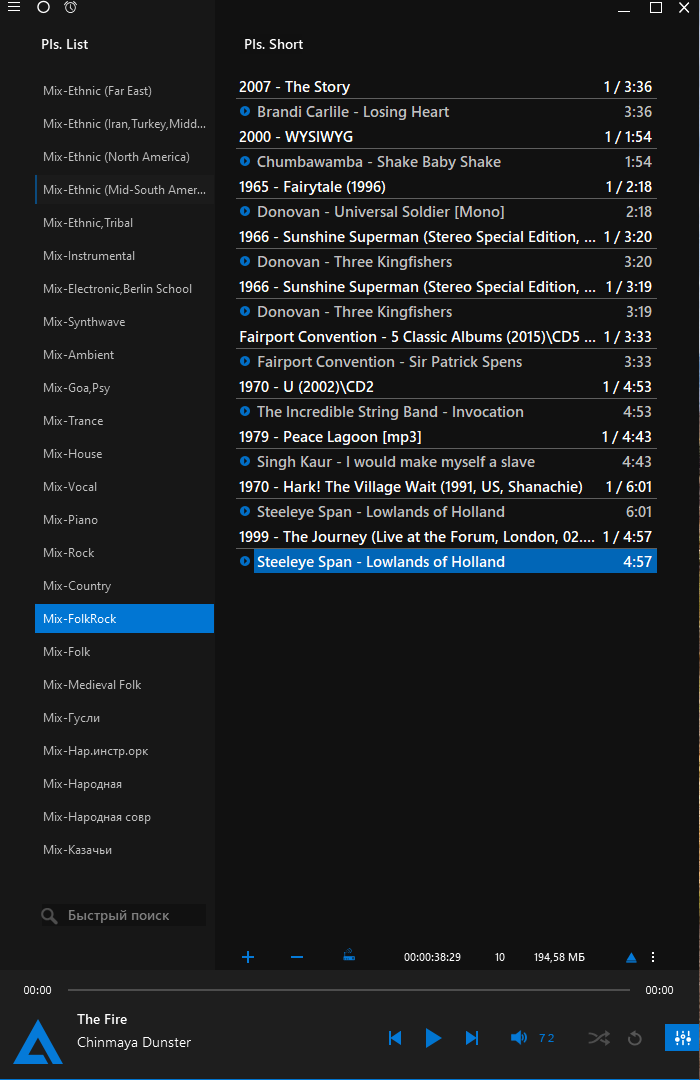This screenshot has height=1080, width=700.
Task: Mute the volume speaker icon
Action: pos(518,1038)
